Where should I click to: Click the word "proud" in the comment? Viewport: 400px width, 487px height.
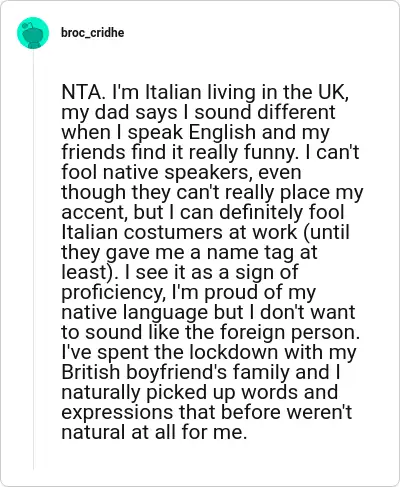(231, 292)
